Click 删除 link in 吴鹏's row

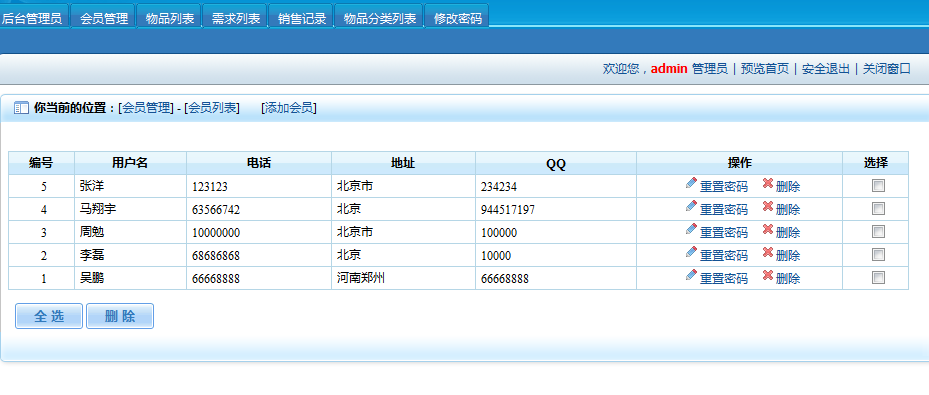coord(788,278)
